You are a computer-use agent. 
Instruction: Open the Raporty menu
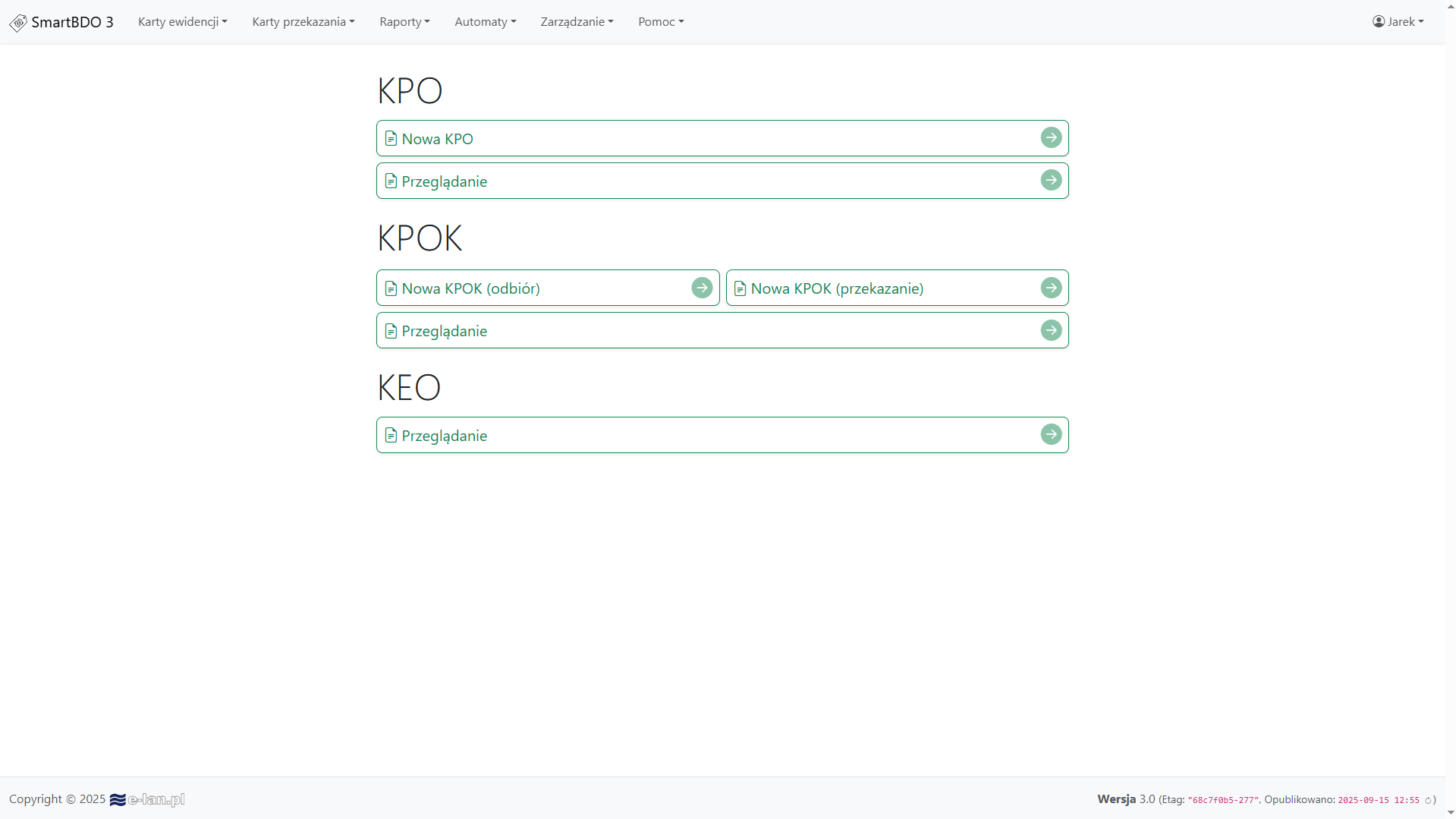[404, 22]
